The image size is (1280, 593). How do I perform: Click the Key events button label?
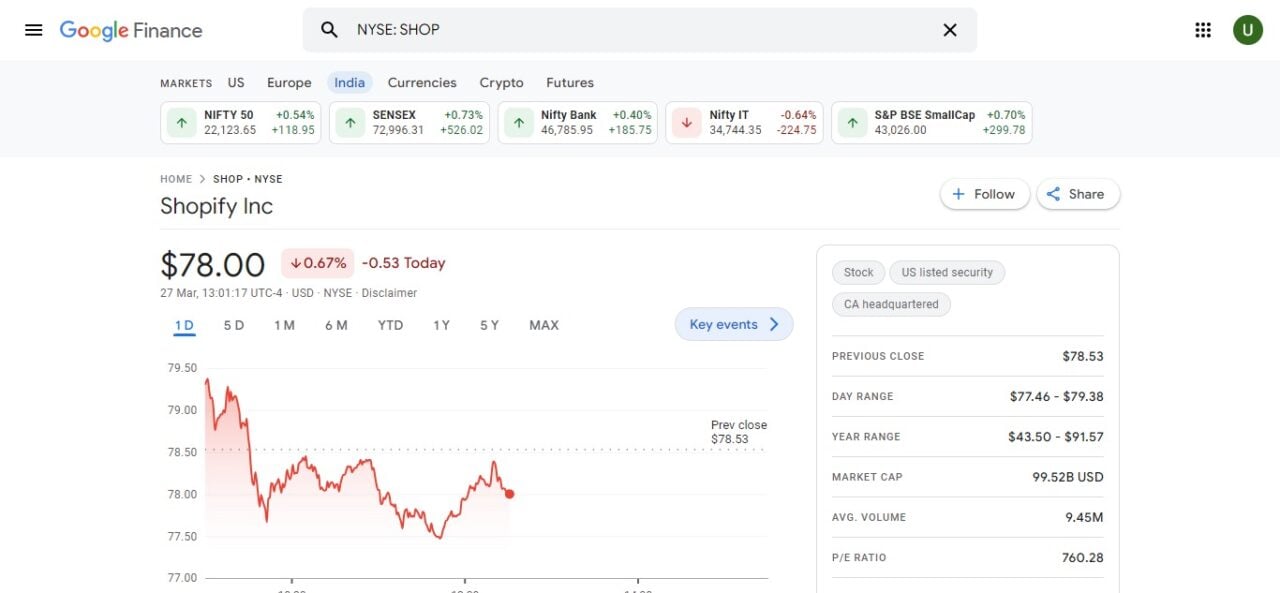(723, 324)
